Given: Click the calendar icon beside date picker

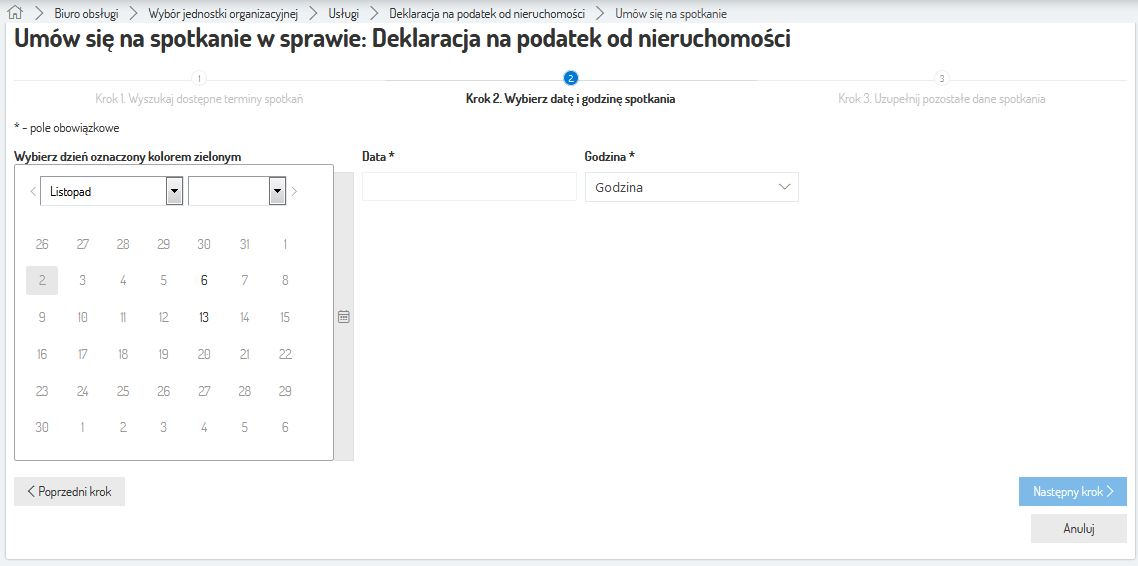Looking at the screenshot, I should click(344, 316).
